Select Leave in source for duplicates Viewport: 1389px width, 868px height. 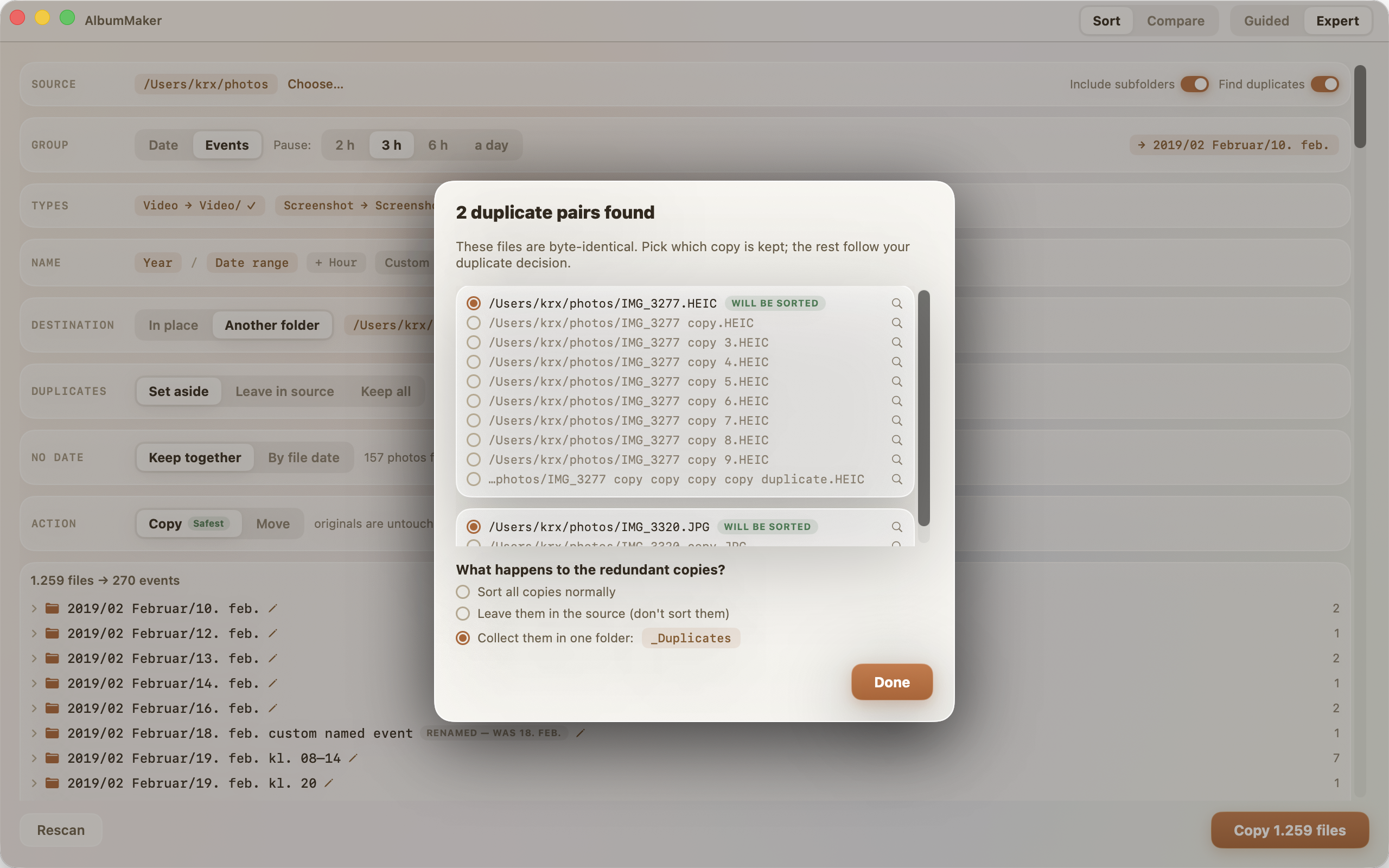coord(284,391)
